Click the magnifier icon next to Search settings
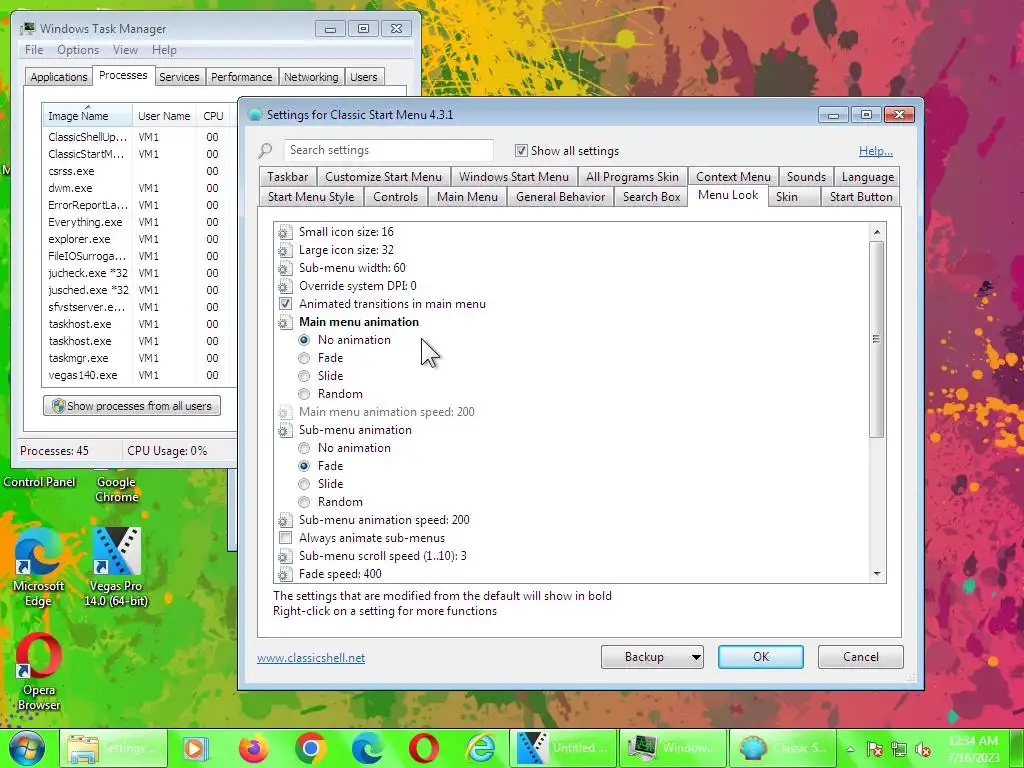 pos(265,151)
